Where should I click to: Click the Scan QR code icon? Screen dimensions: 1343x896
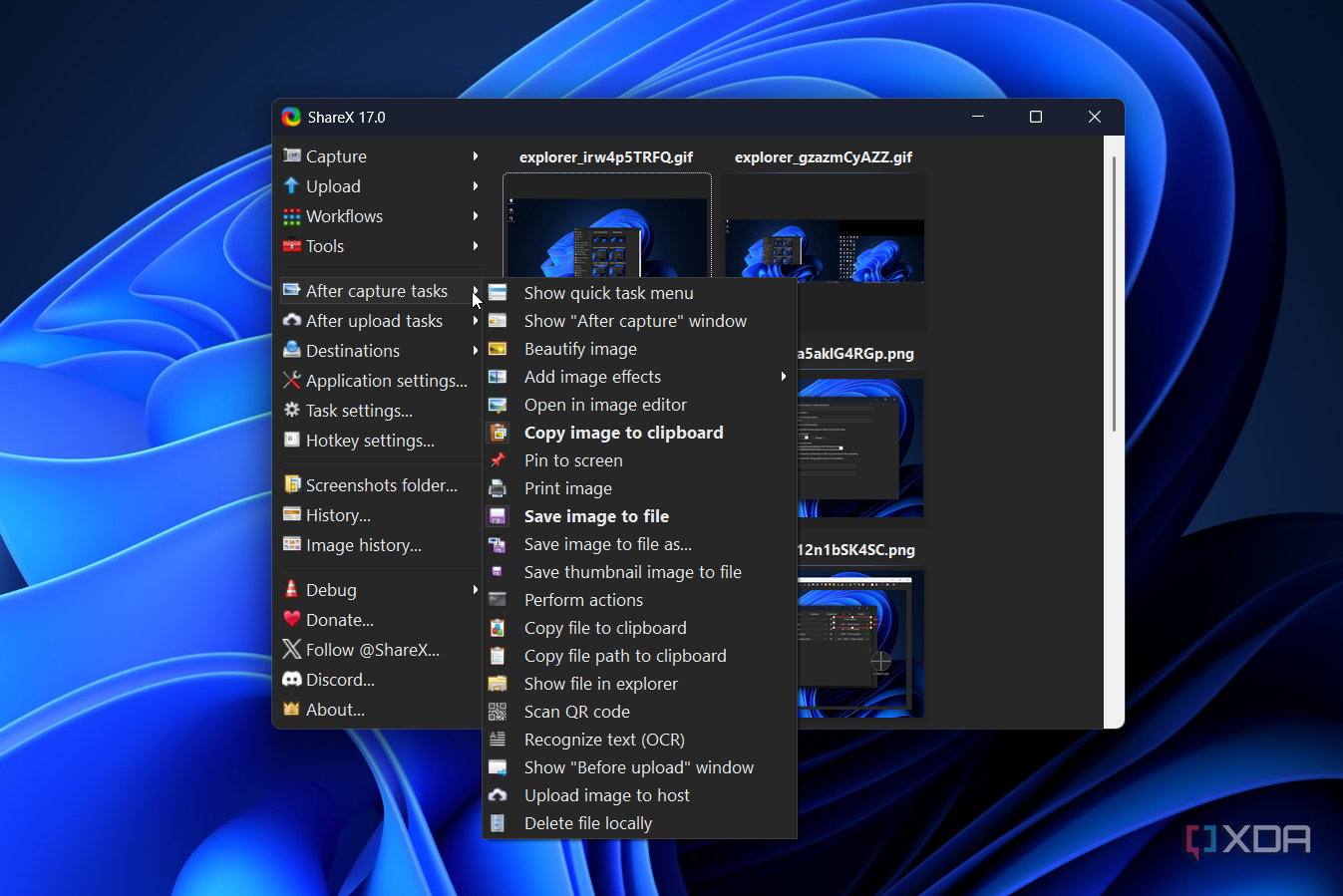[498, 712]
